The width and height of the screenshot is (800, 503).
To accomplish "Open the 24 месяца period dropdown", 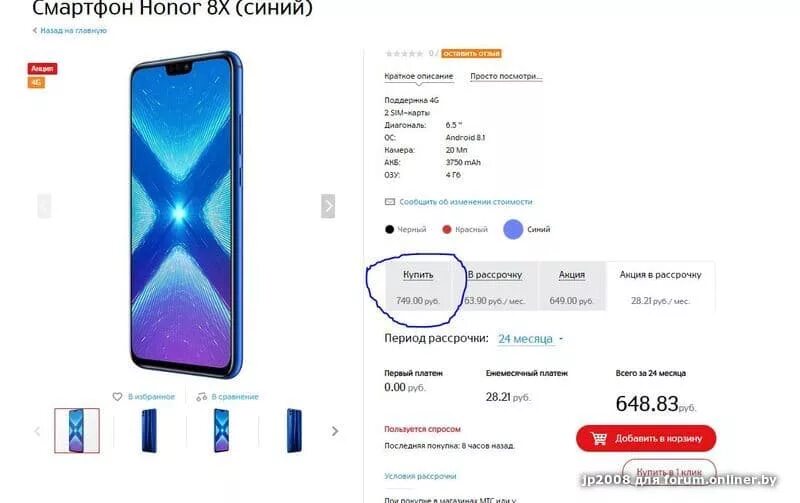I will 531,339.
